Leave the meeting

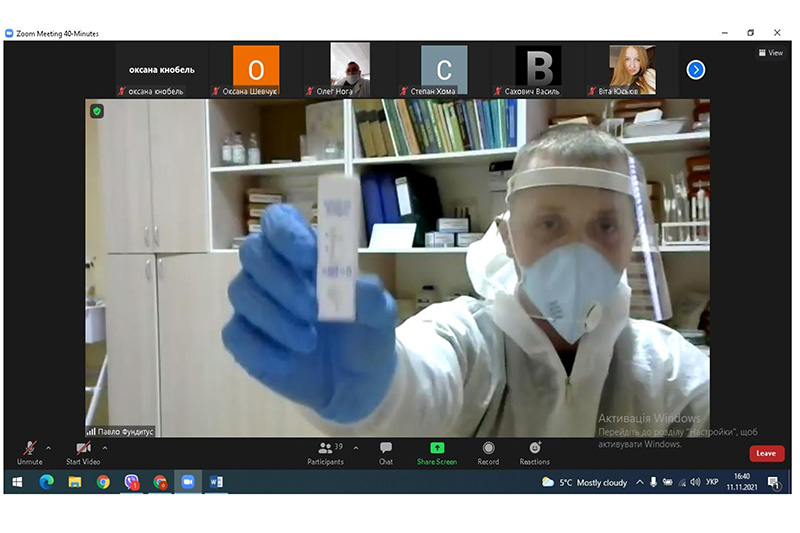(x=766, y=453)
